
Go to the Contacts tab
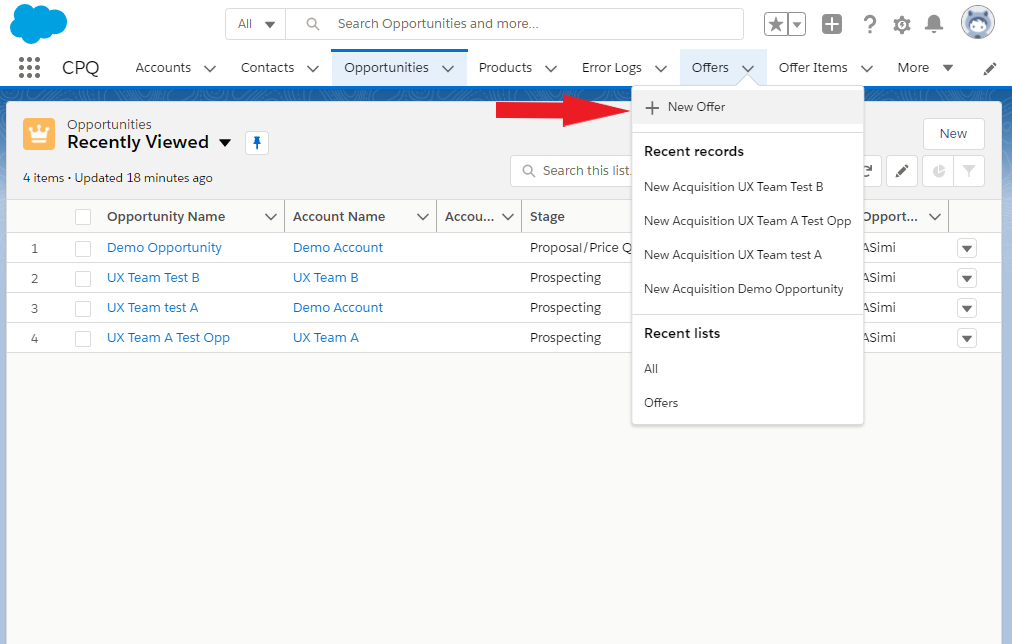[267, 68]
